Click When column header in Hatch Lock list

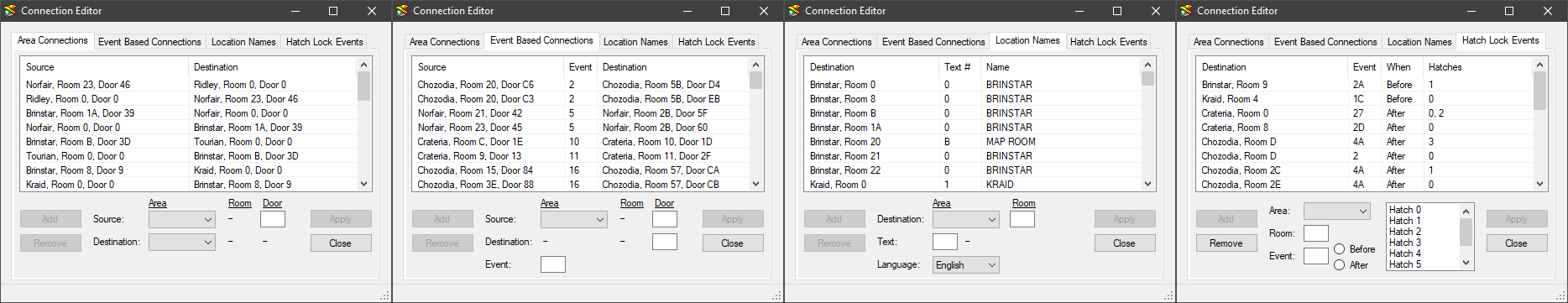coord(1402,67)
